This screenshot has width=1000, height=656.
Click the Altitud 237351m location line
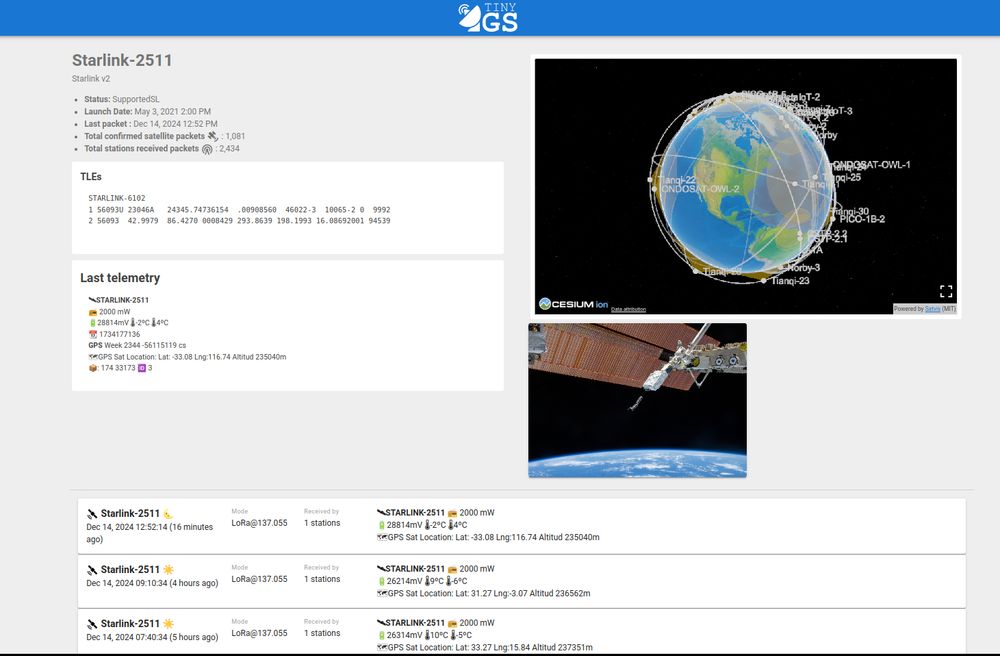click(x=485, y=648)
